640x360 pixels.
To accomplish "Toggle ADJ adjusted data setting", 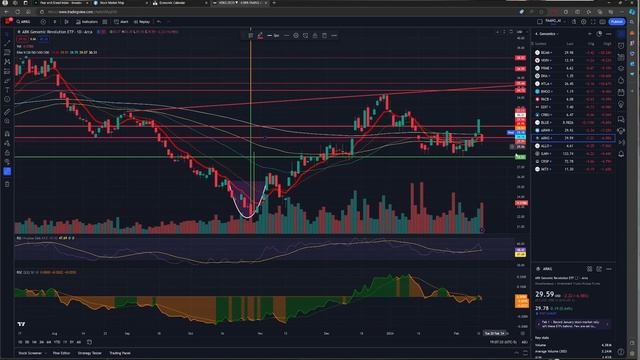I will tap(524, 342).
